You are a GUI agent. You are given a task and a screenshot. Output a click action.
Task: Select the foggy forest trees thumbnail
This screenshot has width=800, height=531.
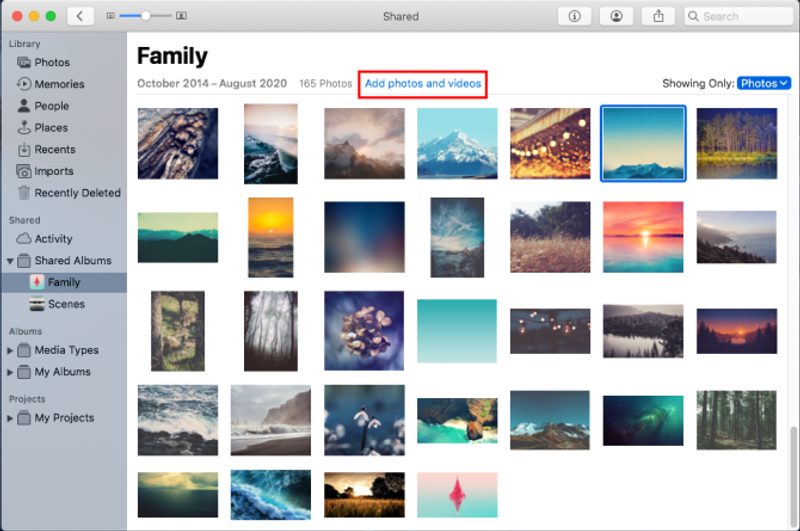[x=270, y=331]
